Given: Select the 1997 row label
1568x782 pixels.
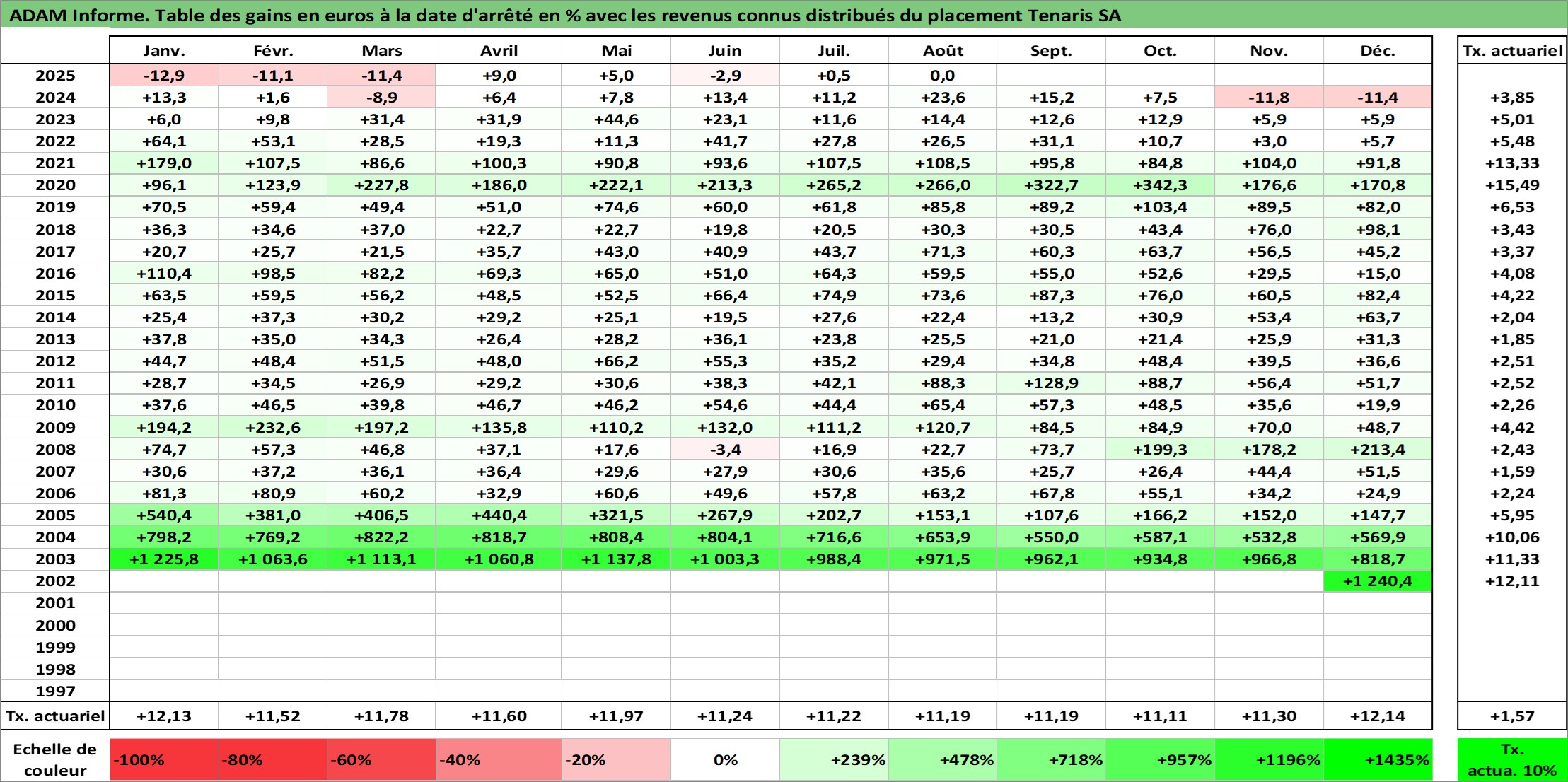Looking at the screenshot, I should (x=55, y=691).
